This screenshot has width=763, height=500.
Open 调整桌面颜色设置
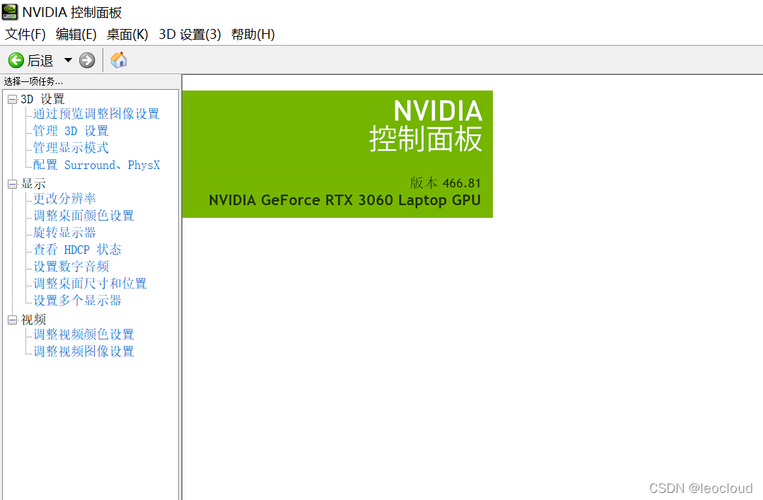pyautogui.click(x=84, y=215)
